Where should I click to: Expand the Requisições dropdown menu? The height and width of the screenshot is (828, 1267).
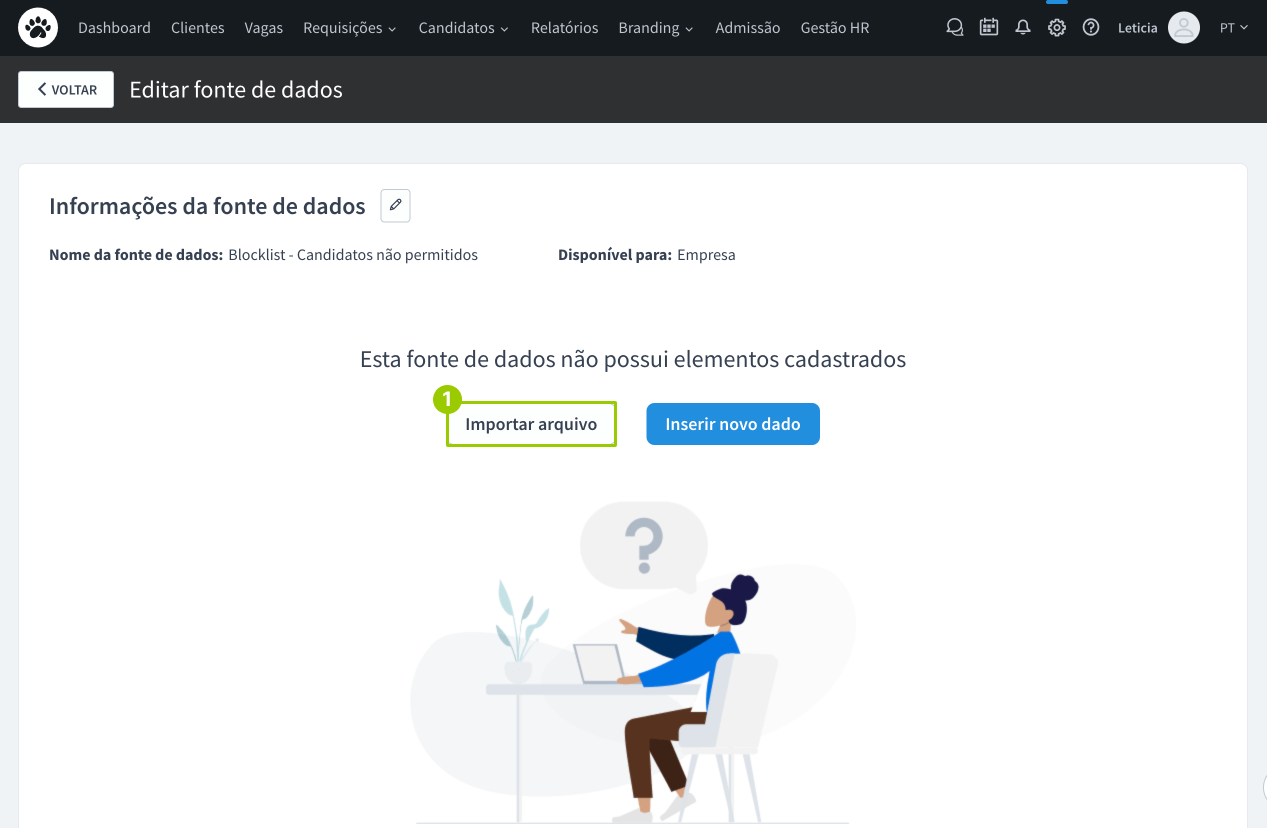click(x=350, y=28)
